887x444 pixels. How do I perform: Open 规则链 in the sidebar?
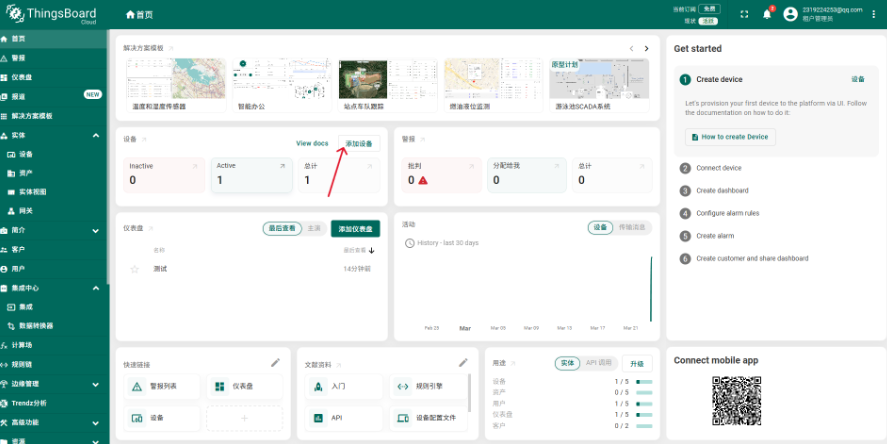pyautogui.click(x=22, y=364)
